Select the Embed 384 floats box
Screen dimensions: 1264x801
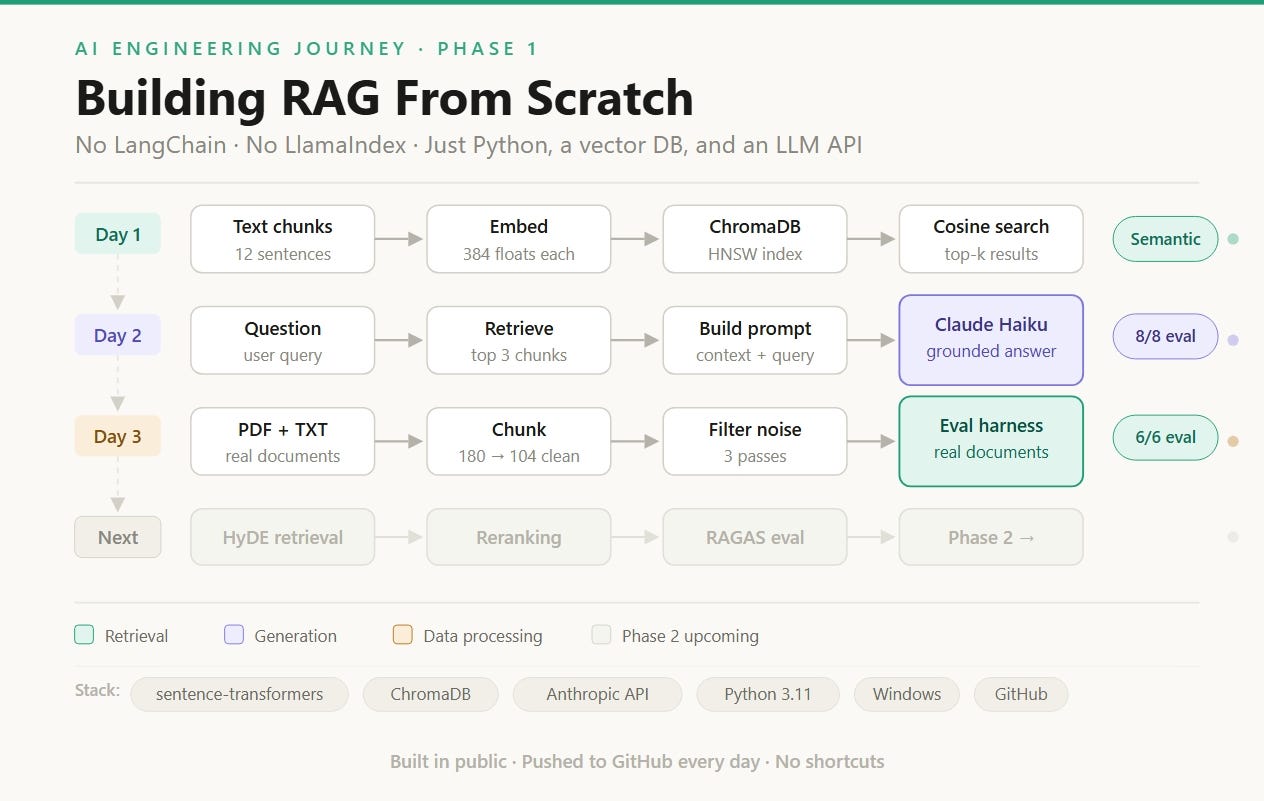pos(519,239)
